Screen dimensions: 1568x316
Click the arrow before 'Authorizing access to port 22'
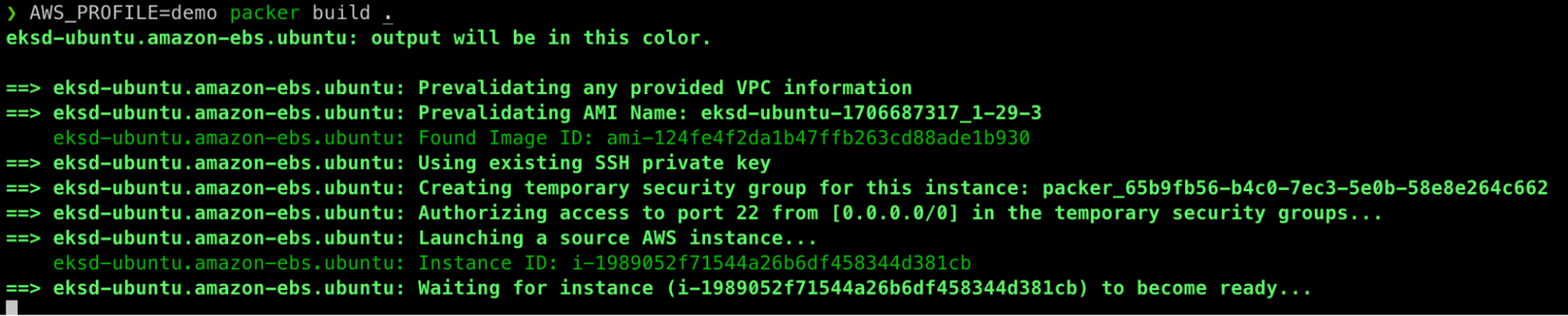pyautogui.click(x=24, y=213)
